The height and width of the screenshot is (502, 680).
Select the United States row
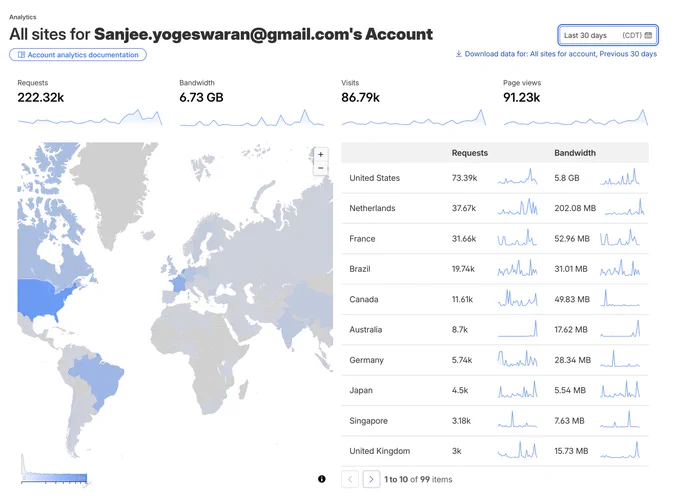(x=495, y=178)
